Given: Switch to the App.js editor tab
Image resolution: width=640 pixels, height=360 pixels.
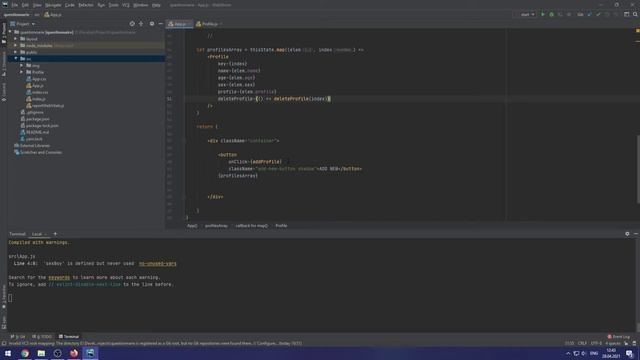Looking at the screenshot, I should [179, 24].
